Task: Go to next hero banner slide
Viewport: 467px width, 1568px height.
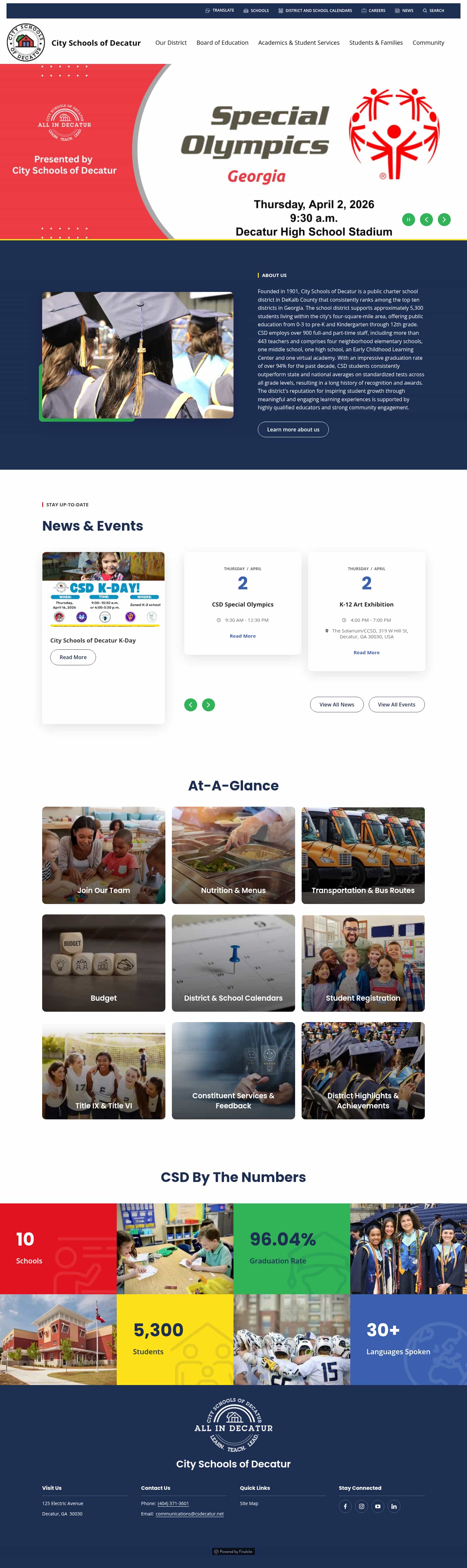Action: (x=445, y=219)
